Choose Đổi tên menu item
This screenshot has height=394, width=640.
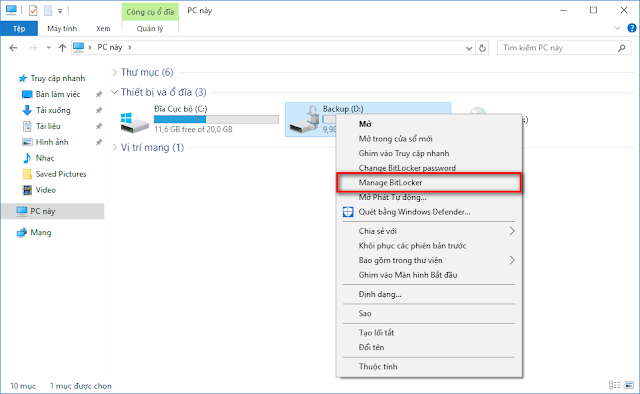click(x=429, y=347)
